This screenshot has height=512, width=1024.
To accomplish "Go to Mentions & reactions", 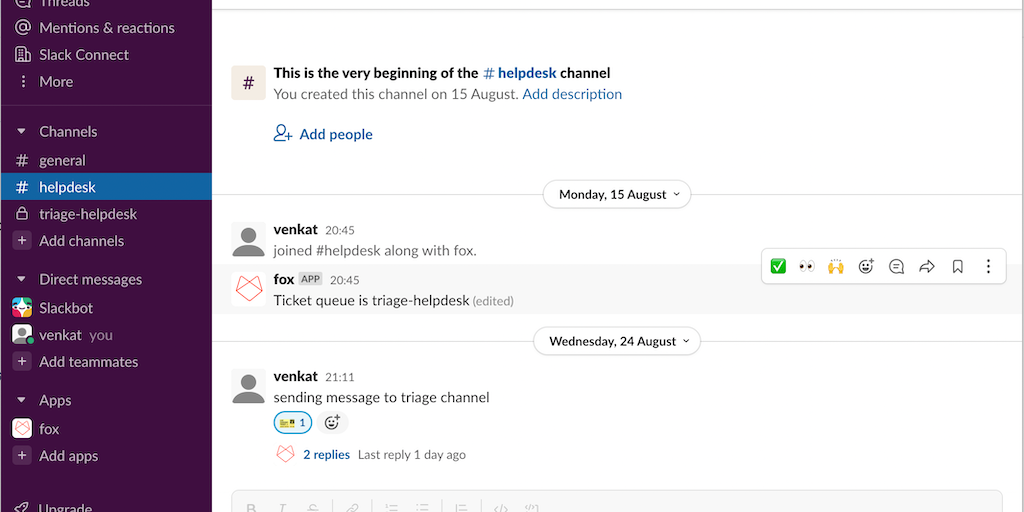I will (106, 28).
